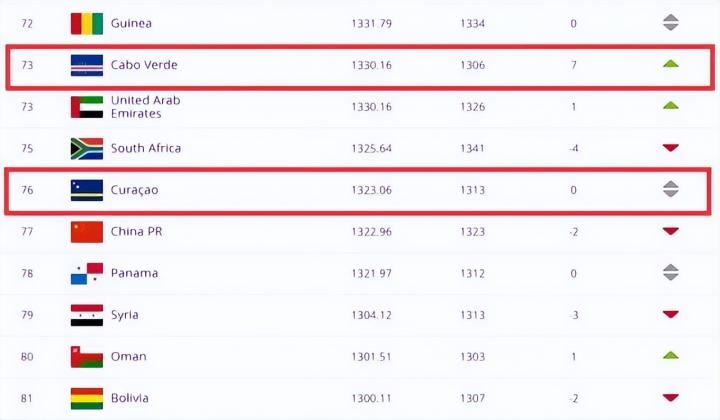The width and height of the screenshot is (720, 420).
Task: Click the China PR flag icon
Action: tap(87, 232)
